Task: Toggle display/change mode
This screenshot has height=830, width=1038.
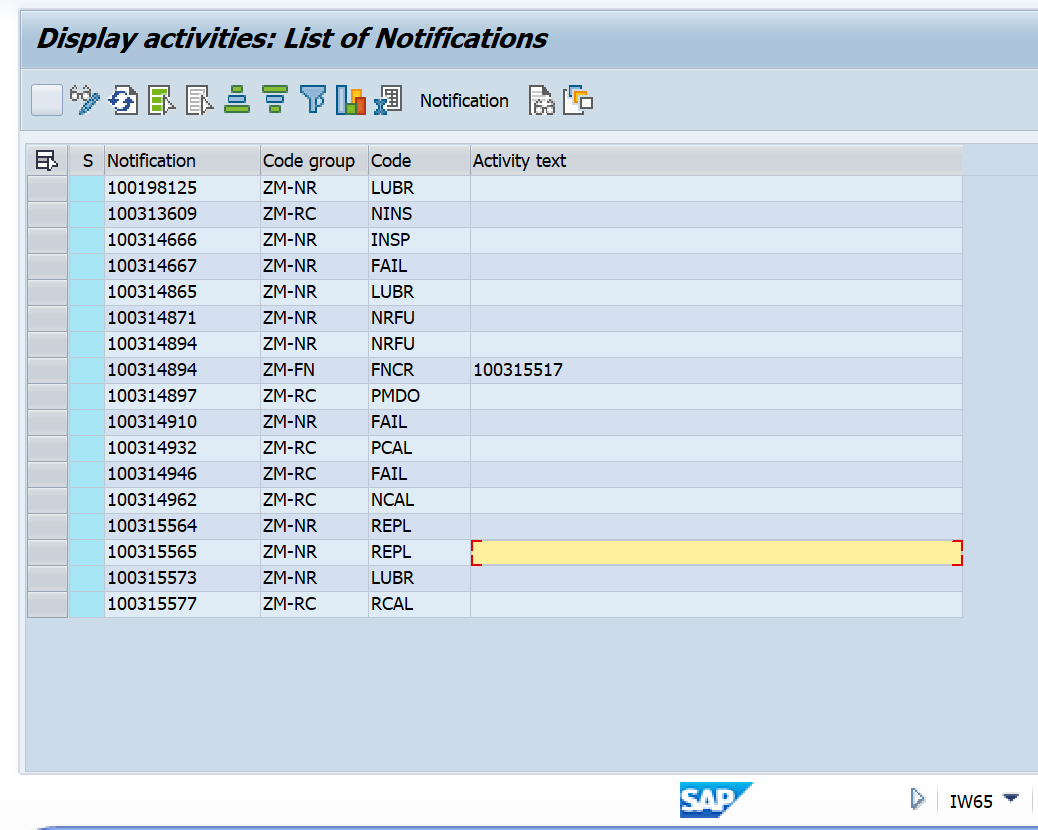Action: tap(86, 100)
